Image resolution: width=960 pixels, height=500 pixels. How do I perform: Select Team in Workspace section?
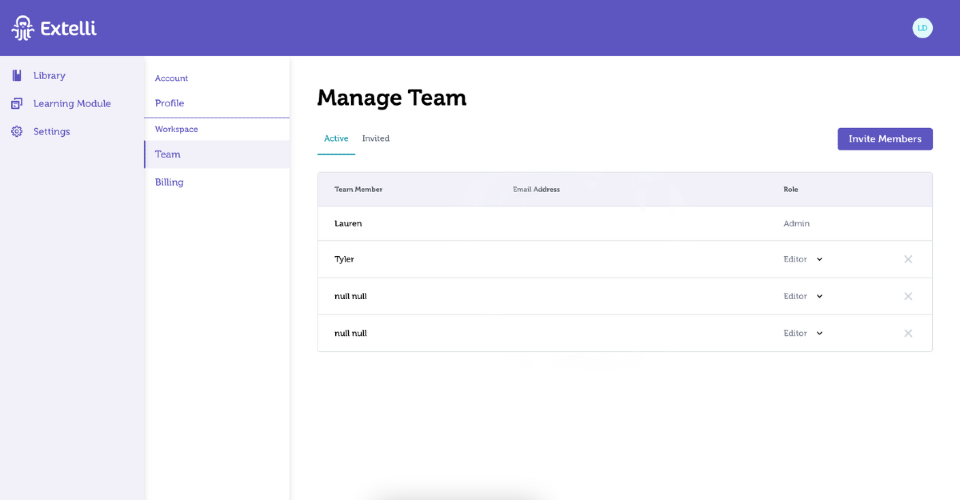click(217, 154)
